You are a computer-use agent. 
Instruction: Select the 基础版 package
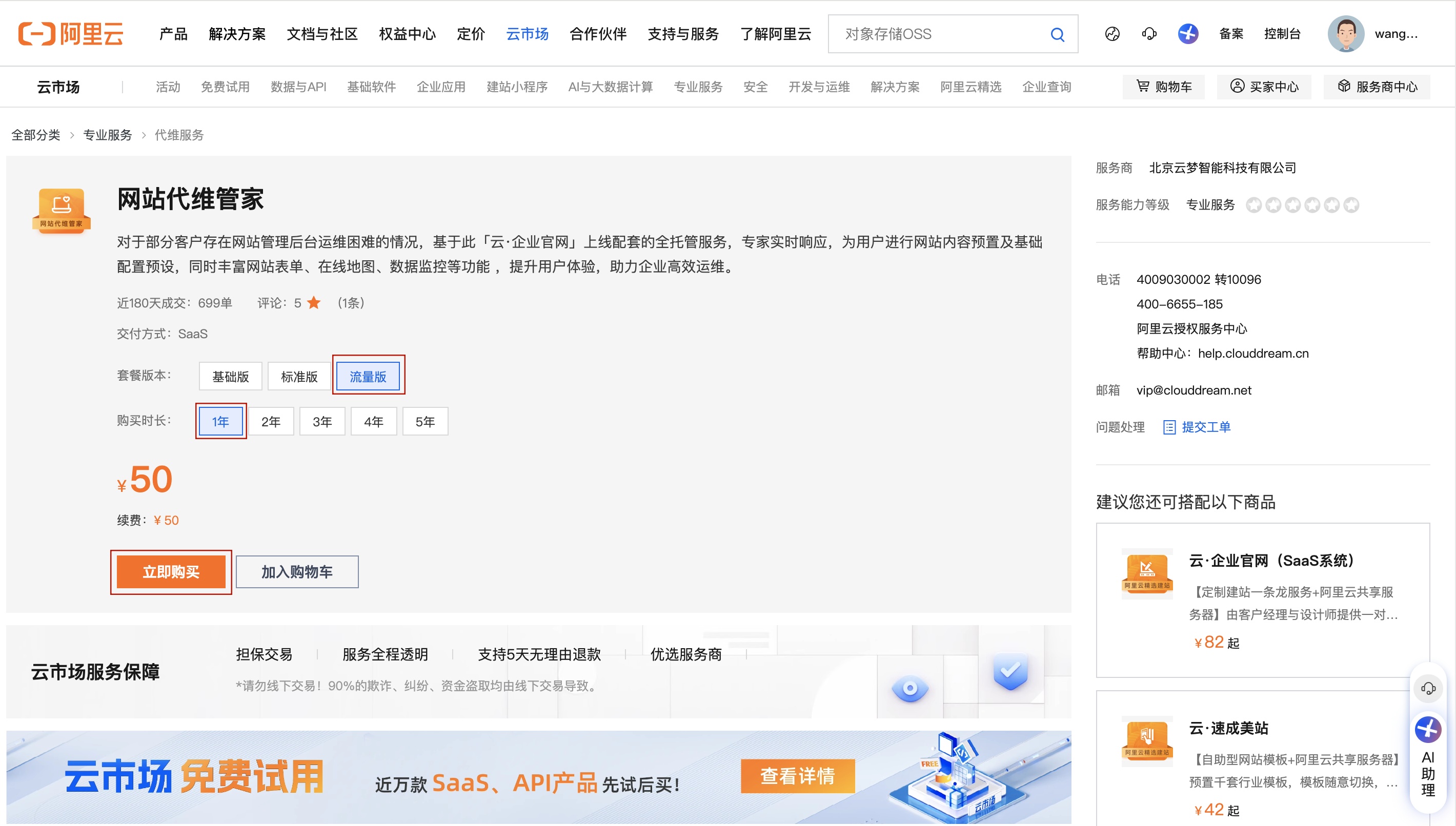coord(230,376)
